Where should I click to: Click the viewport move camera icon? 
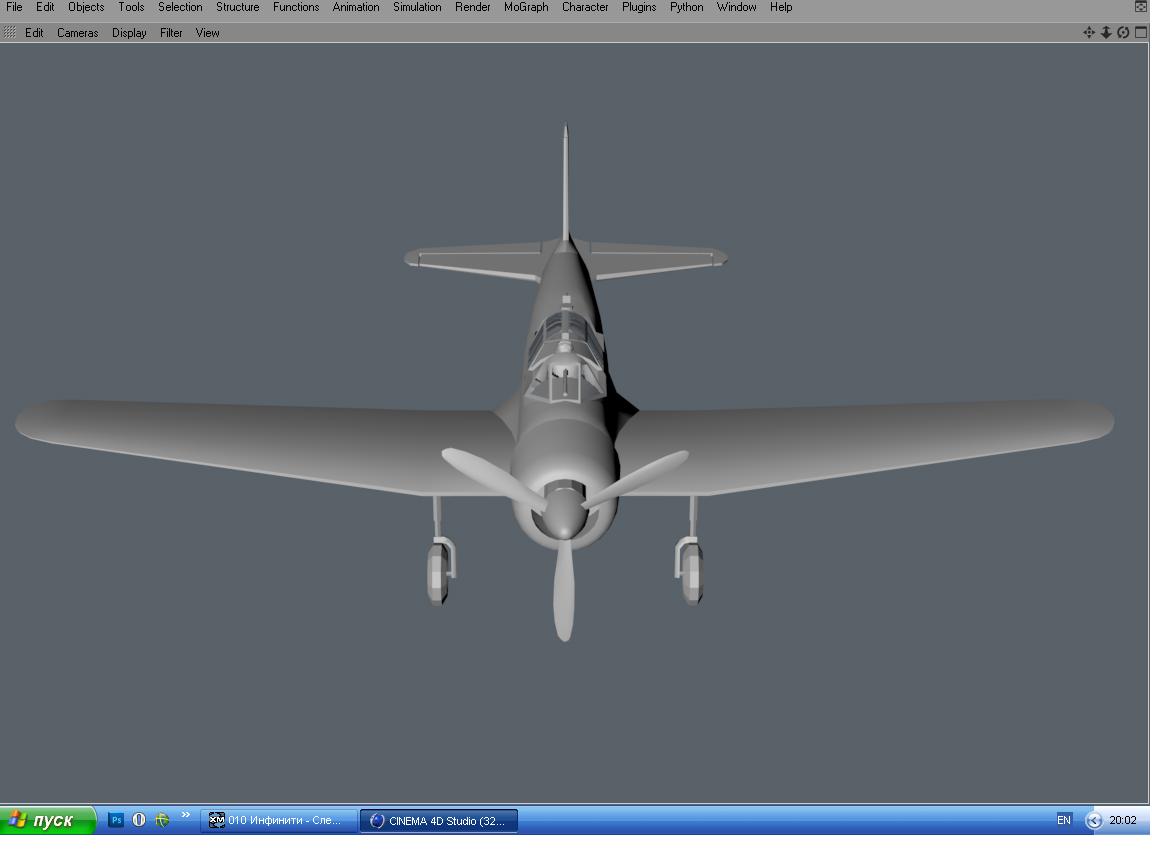(x=1089, y=32)
